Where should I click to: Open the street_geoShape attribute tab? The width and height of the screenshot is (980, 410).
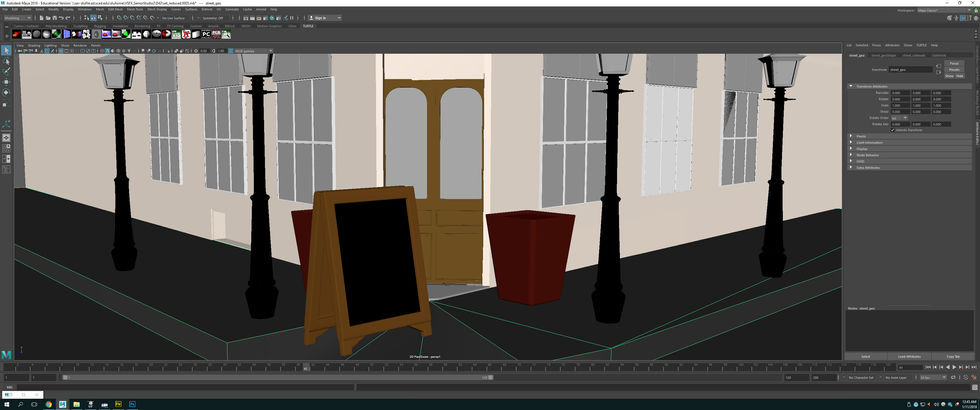point(884,55)
